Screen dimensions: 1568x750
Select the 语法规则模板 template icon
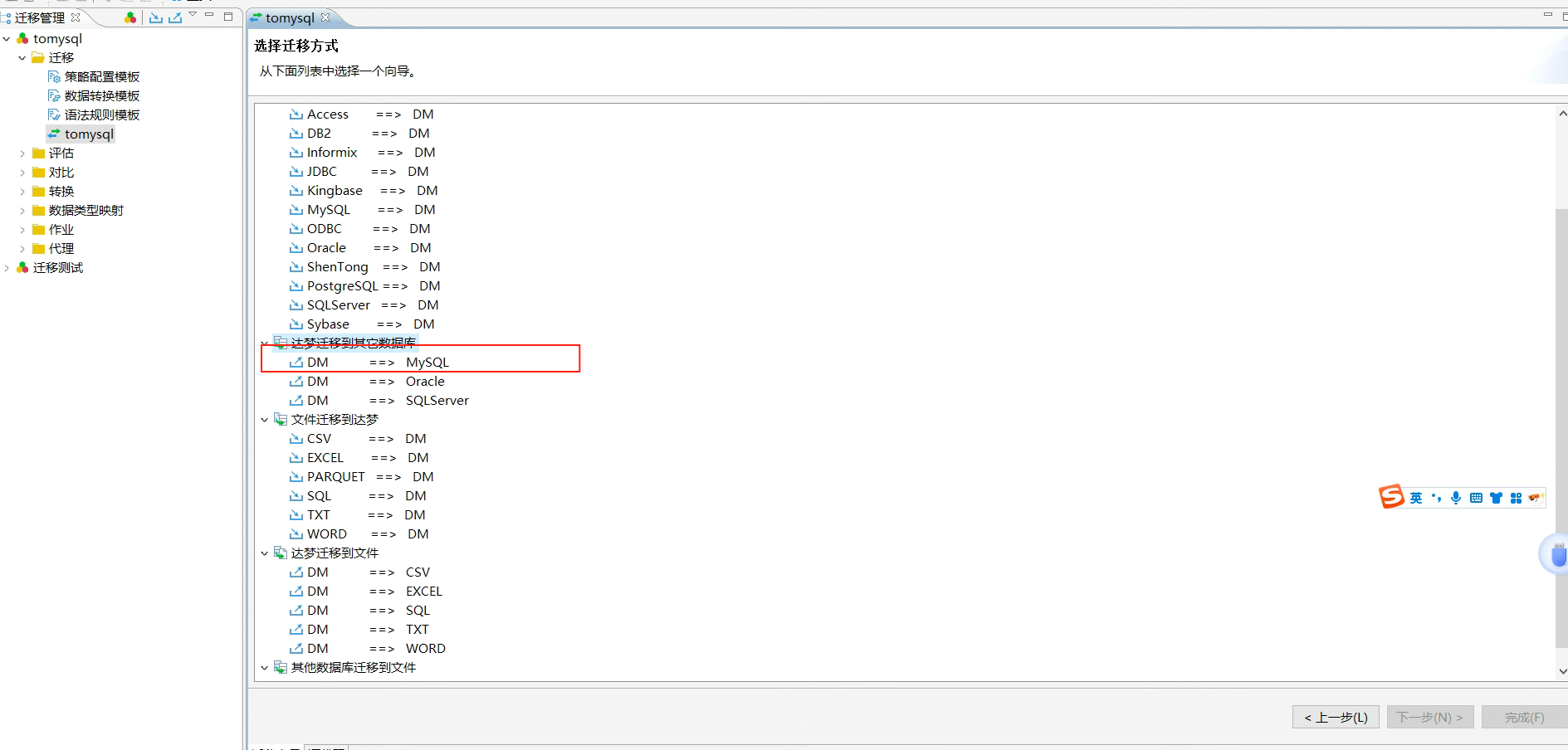point(54,115)
